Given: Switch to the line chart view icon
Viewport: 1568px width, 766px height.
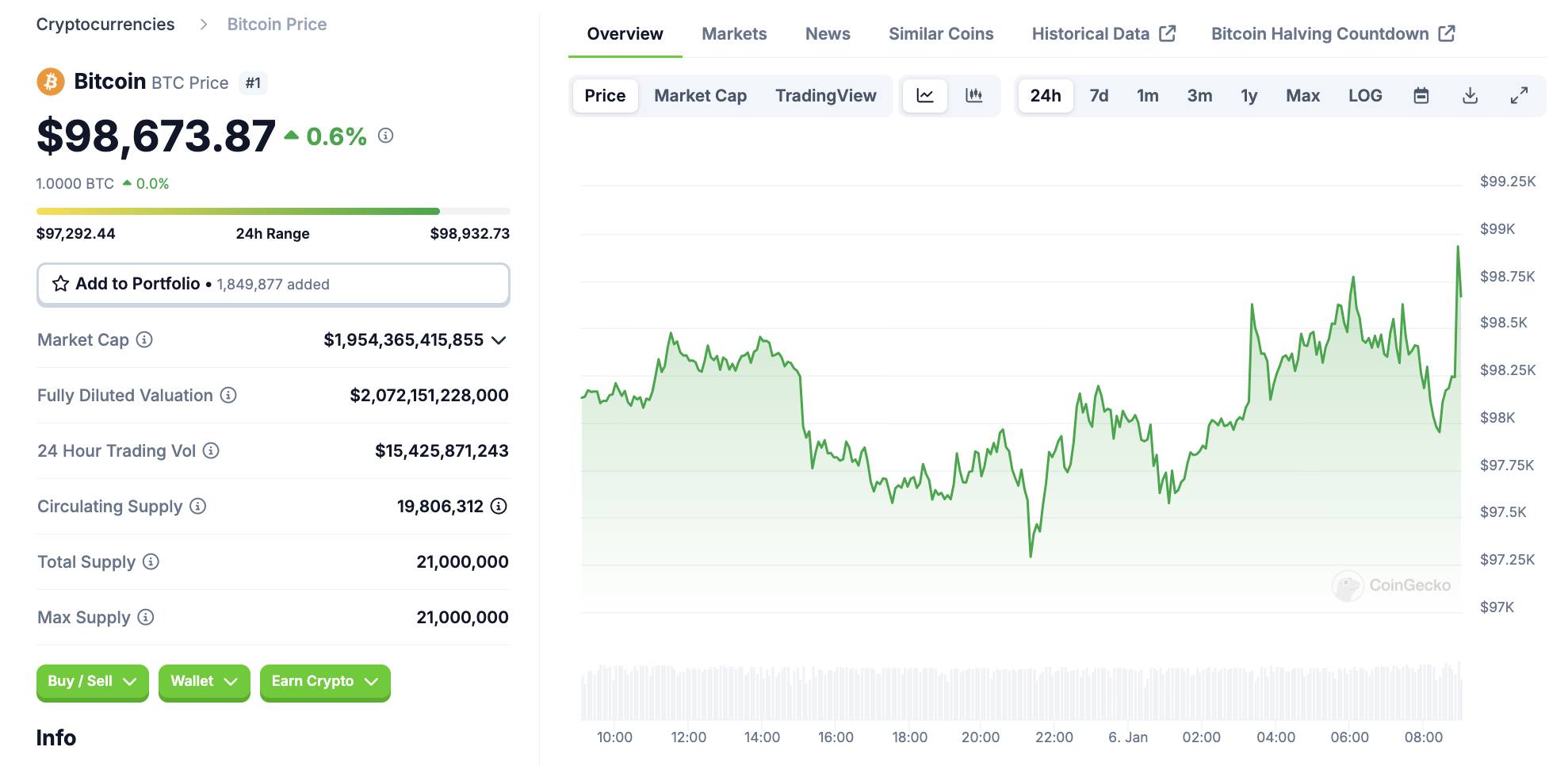Looking at the screenshot, I should tap(925, 96).
